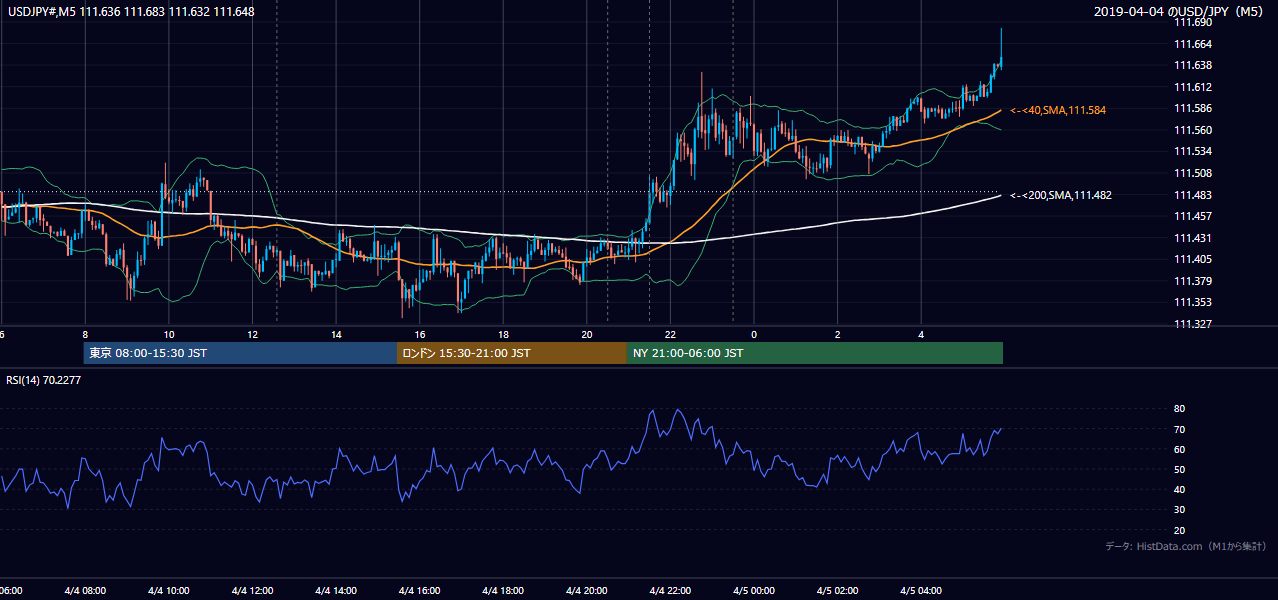Click RSI scale value 60
1278x600 pixels.
point(1180,449)
